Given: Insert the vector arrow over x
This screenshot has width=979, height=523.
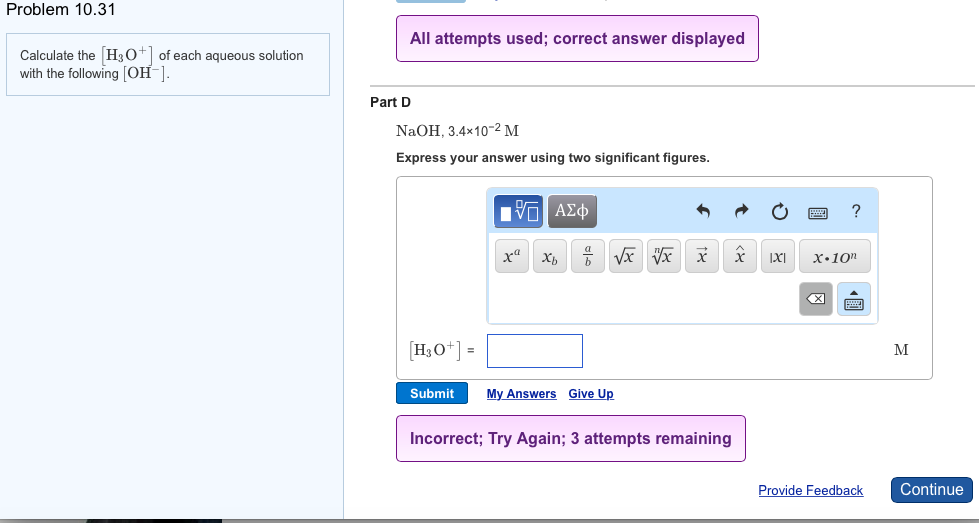Looking at the screenshot, I should [x=702, y=256].
